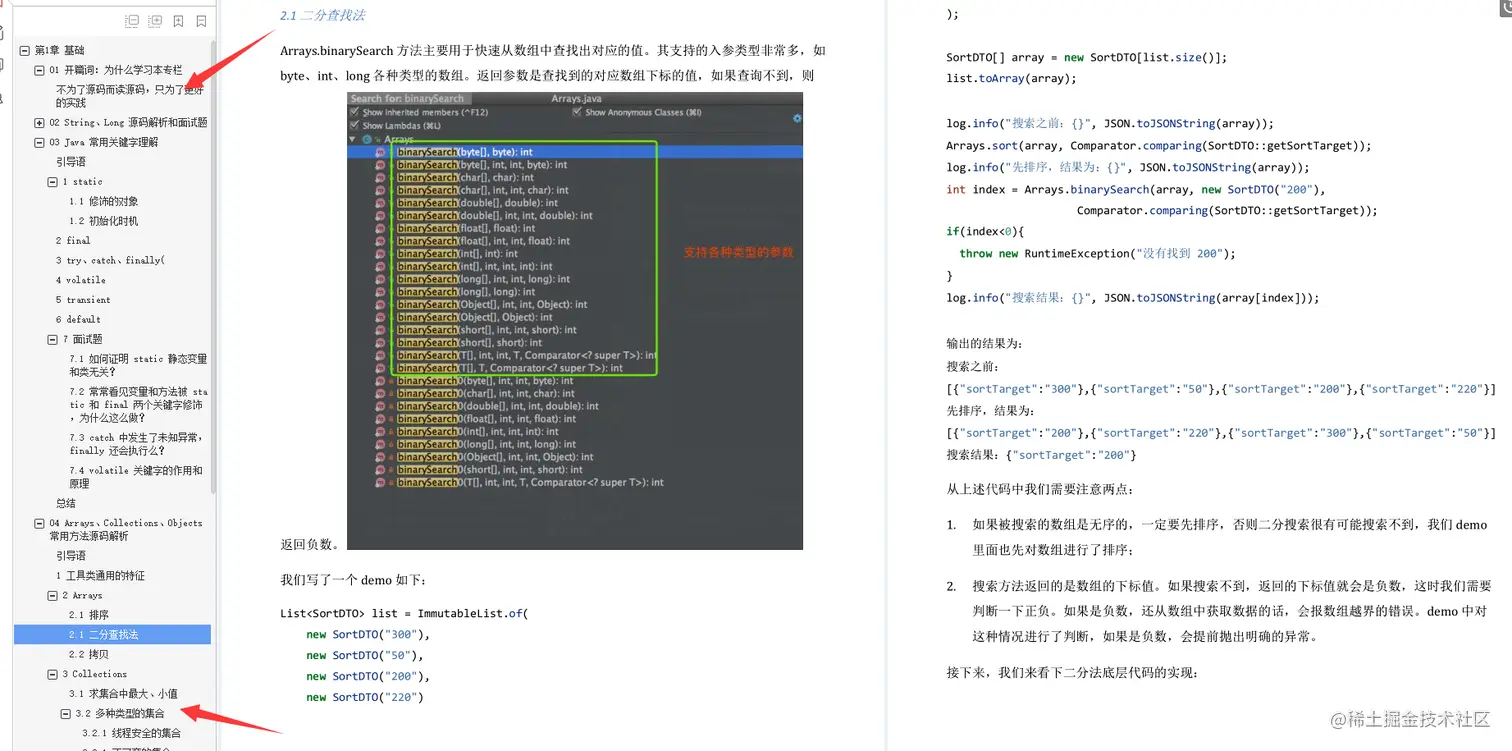Screen dimensions: 1512x751
Task: Click the collapse-all outline icon
Action: [x=132, y=21]
